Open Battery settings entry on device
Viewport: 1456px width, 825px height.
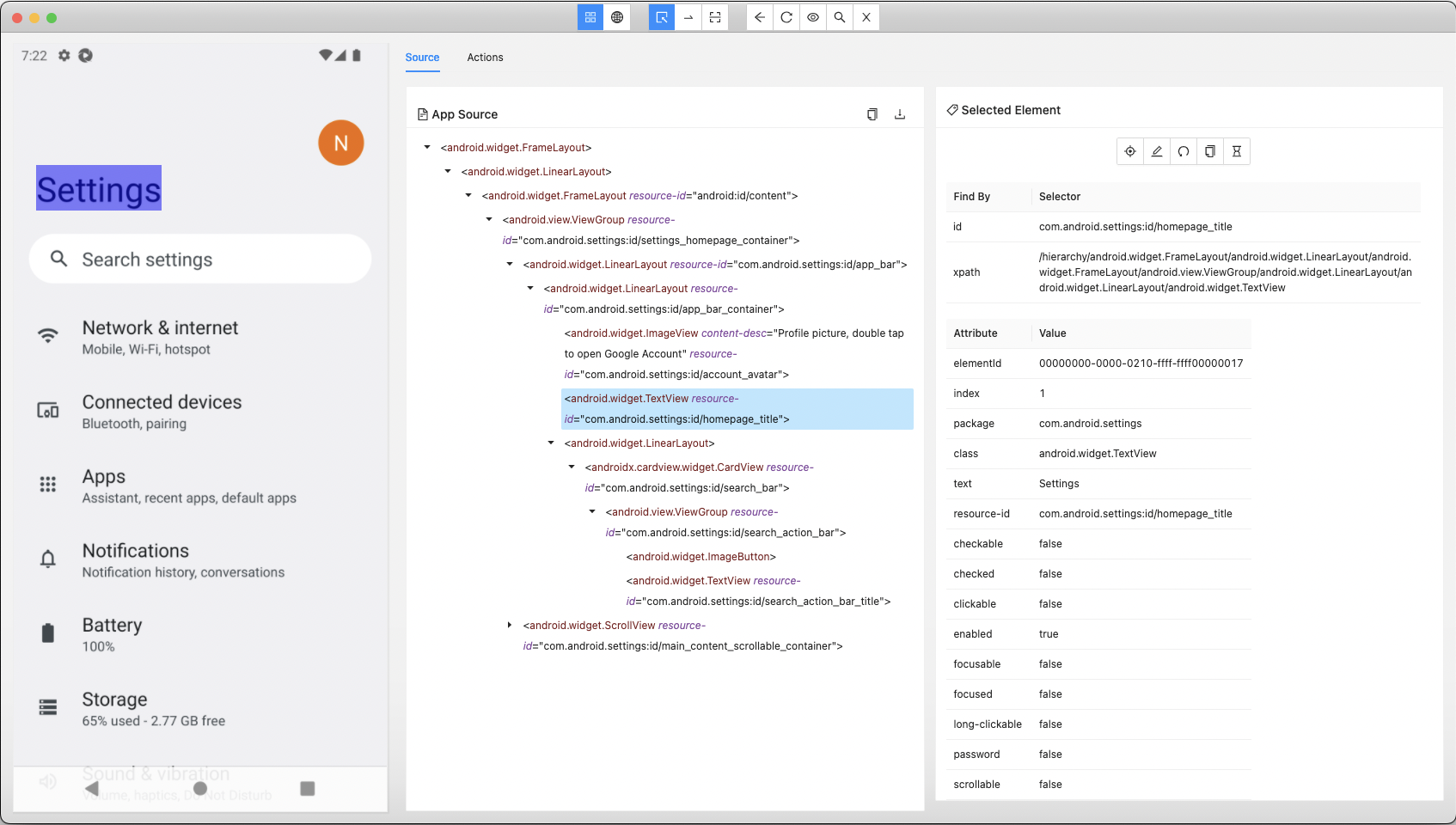(200, 634)
